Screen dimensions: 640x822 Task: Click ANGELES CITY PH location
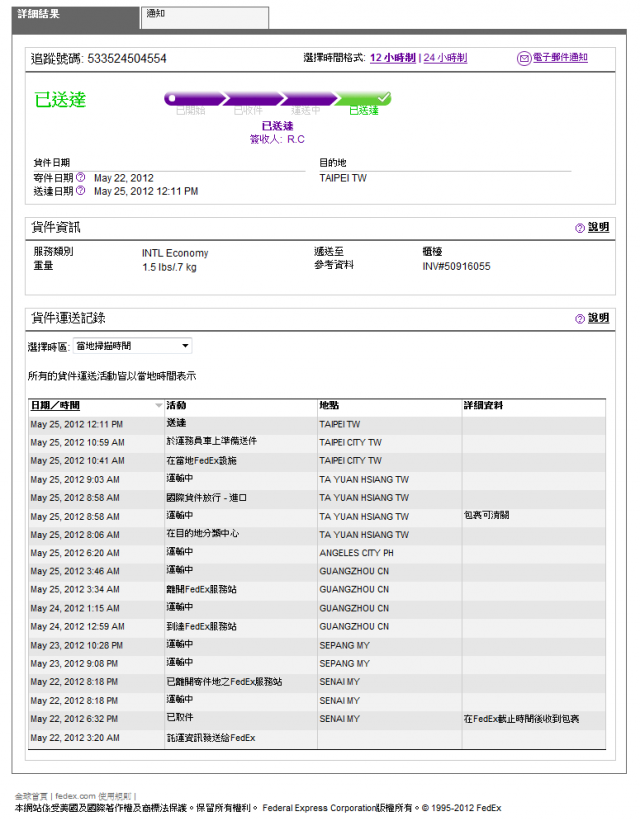coord(356,553)
